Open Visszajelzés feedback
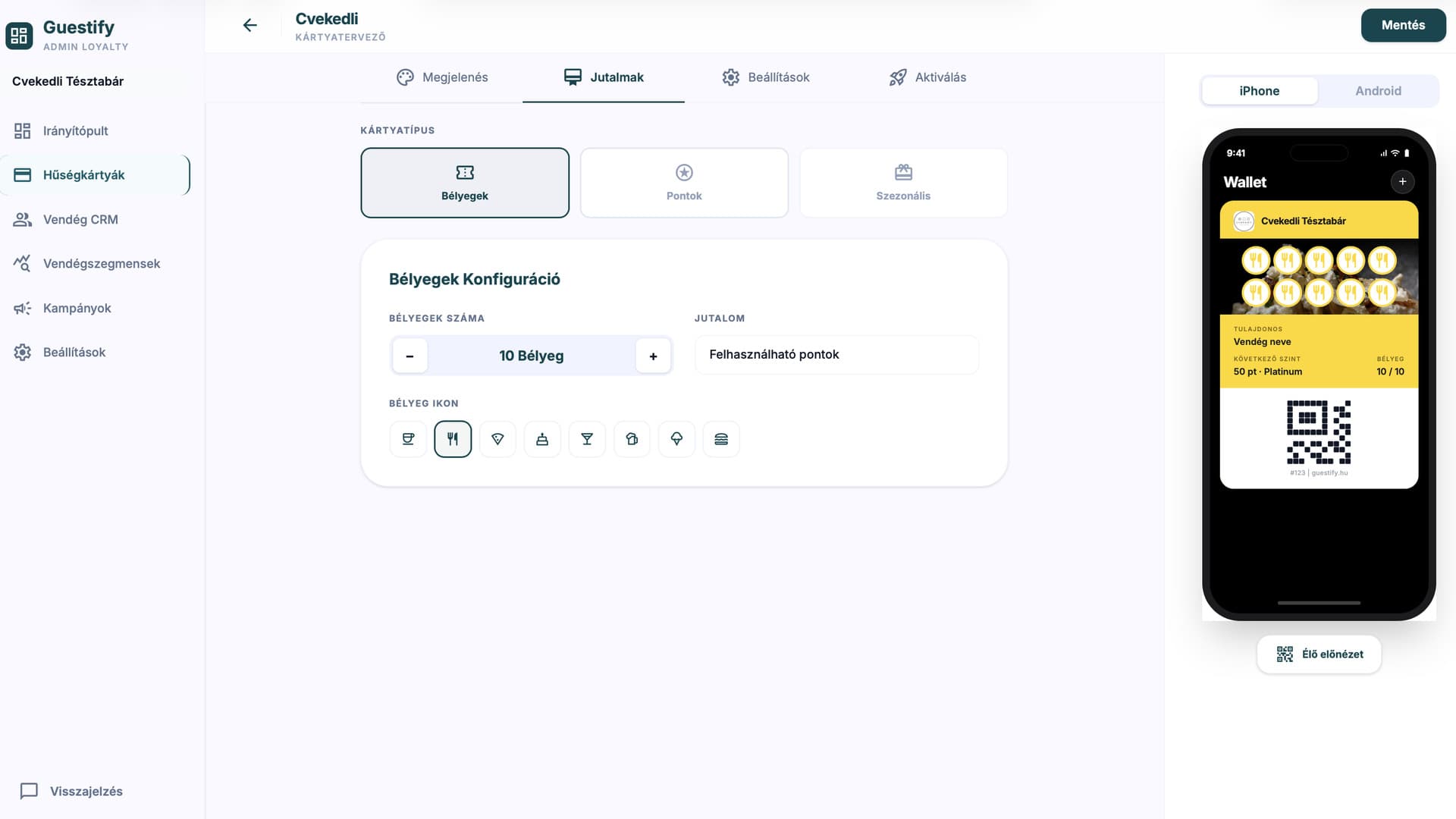This screenshot has height=819, width=1456. coord(71,791)
